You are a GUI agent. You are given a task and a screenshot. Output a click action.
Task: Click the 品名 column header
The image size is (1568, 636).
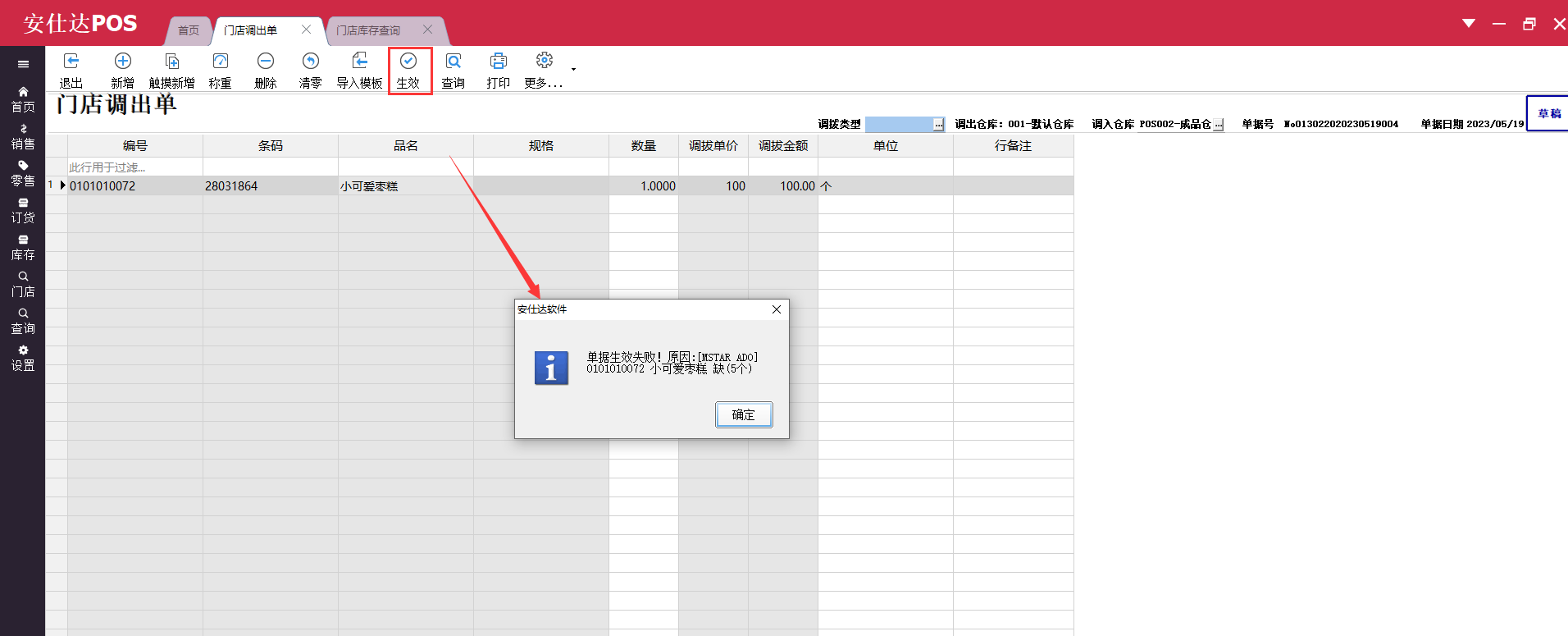(406, 145)
